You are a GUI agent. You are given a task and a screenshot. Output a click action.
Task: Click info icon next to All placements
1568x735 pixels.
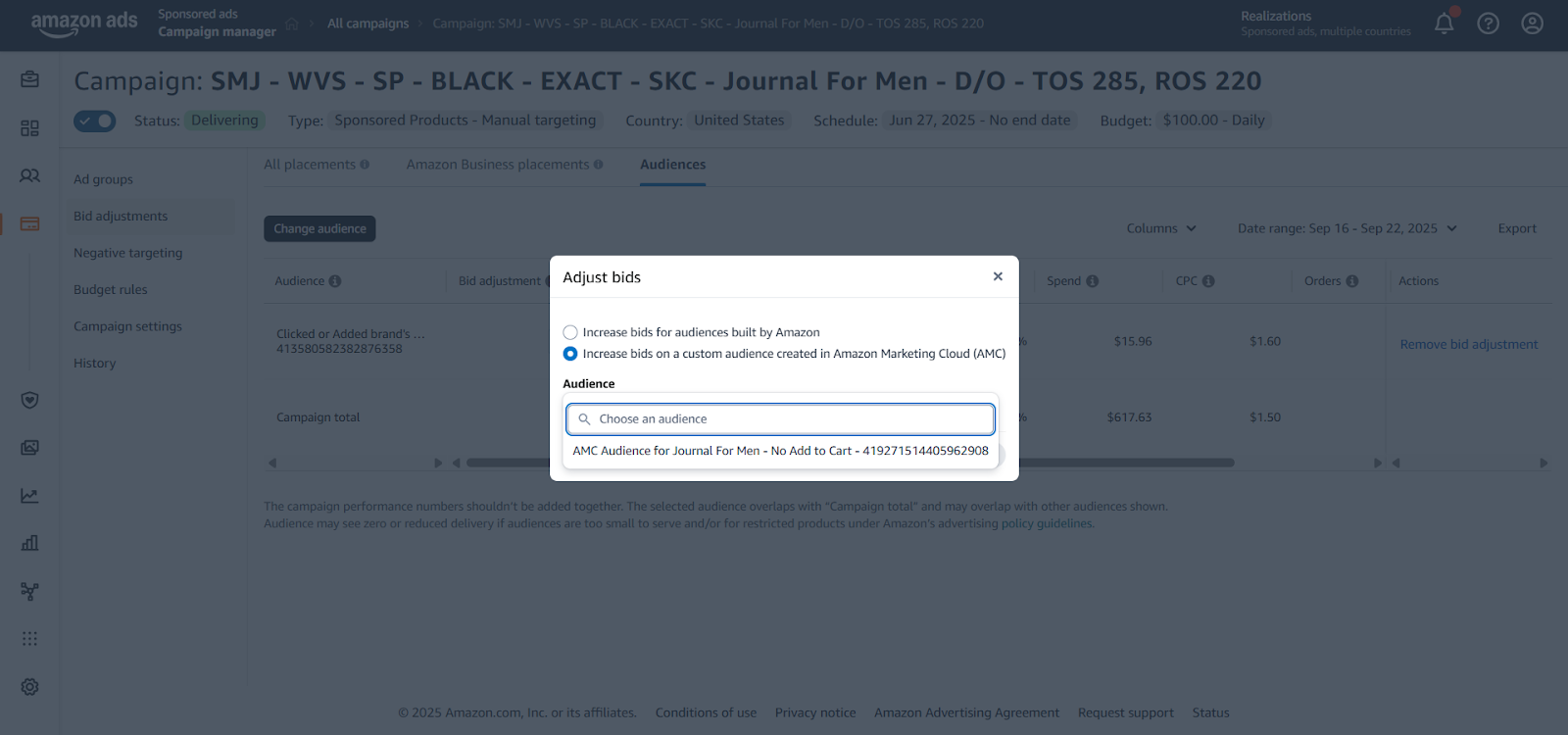coord(365,165)
